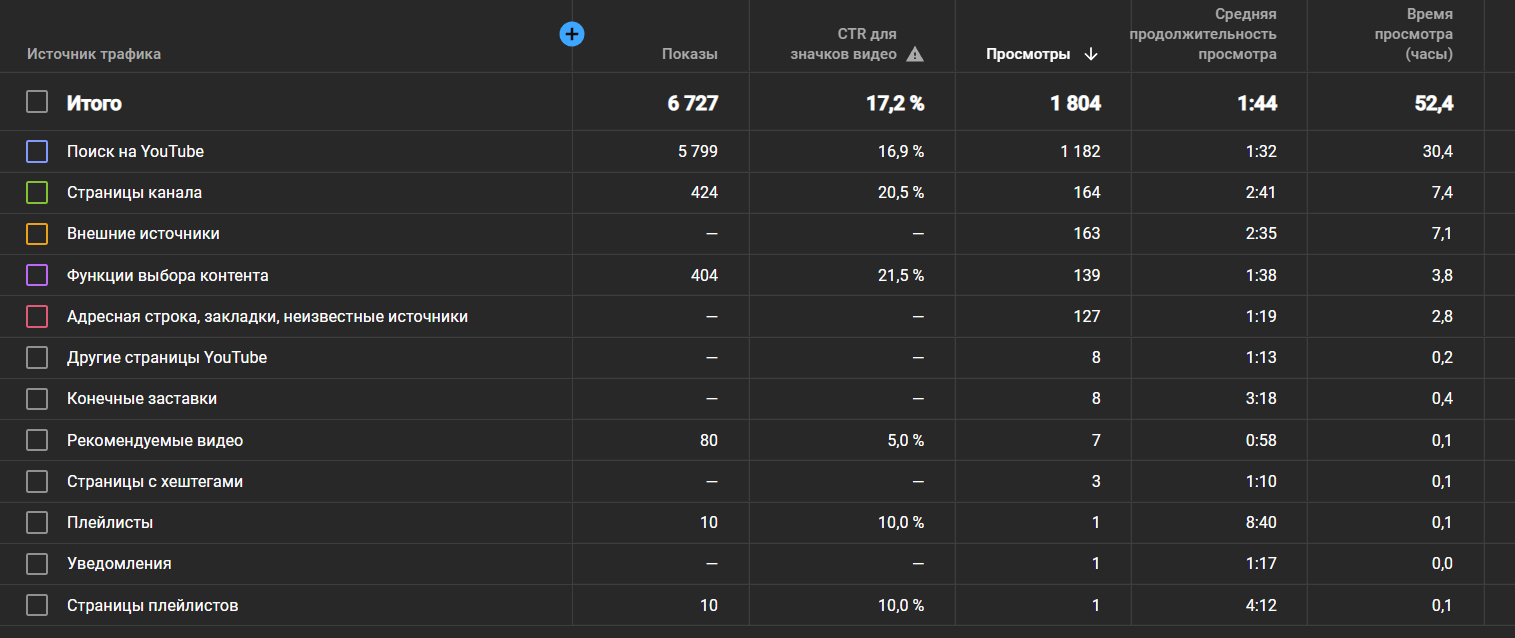Click the Источник трафика column header
Image resolution: width=1515 pixels, height=638 pixels.
pos(94,54)
